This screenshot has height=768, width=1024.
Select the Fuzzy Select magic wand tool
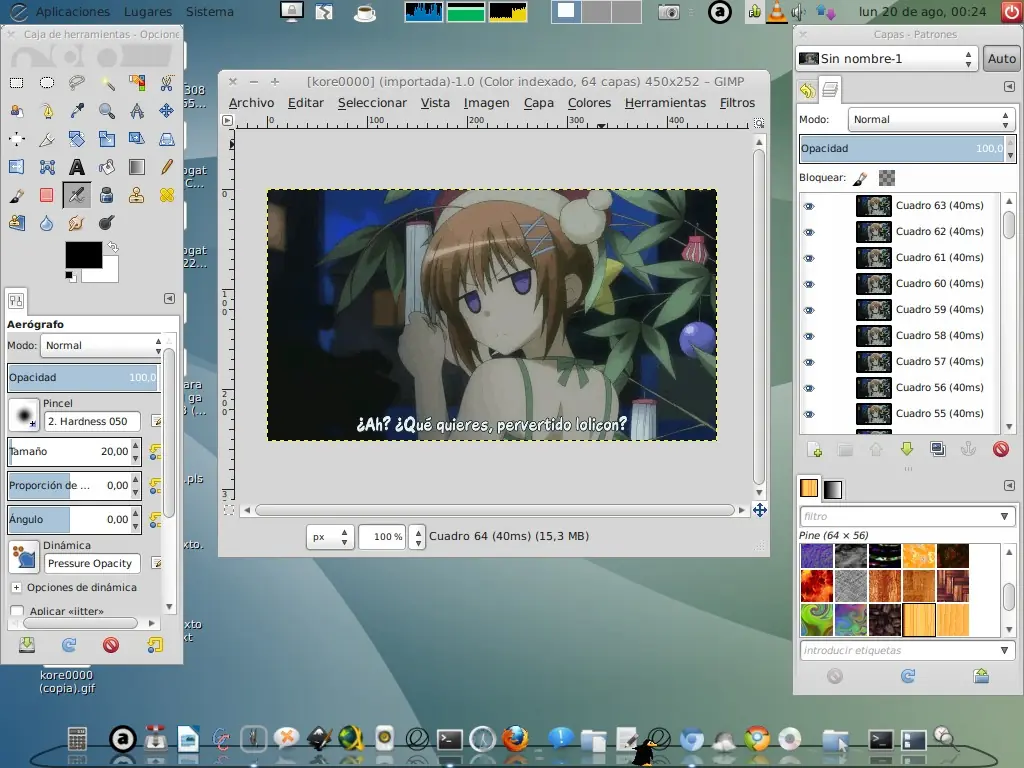pyautogui.click(x=107, y=83)
